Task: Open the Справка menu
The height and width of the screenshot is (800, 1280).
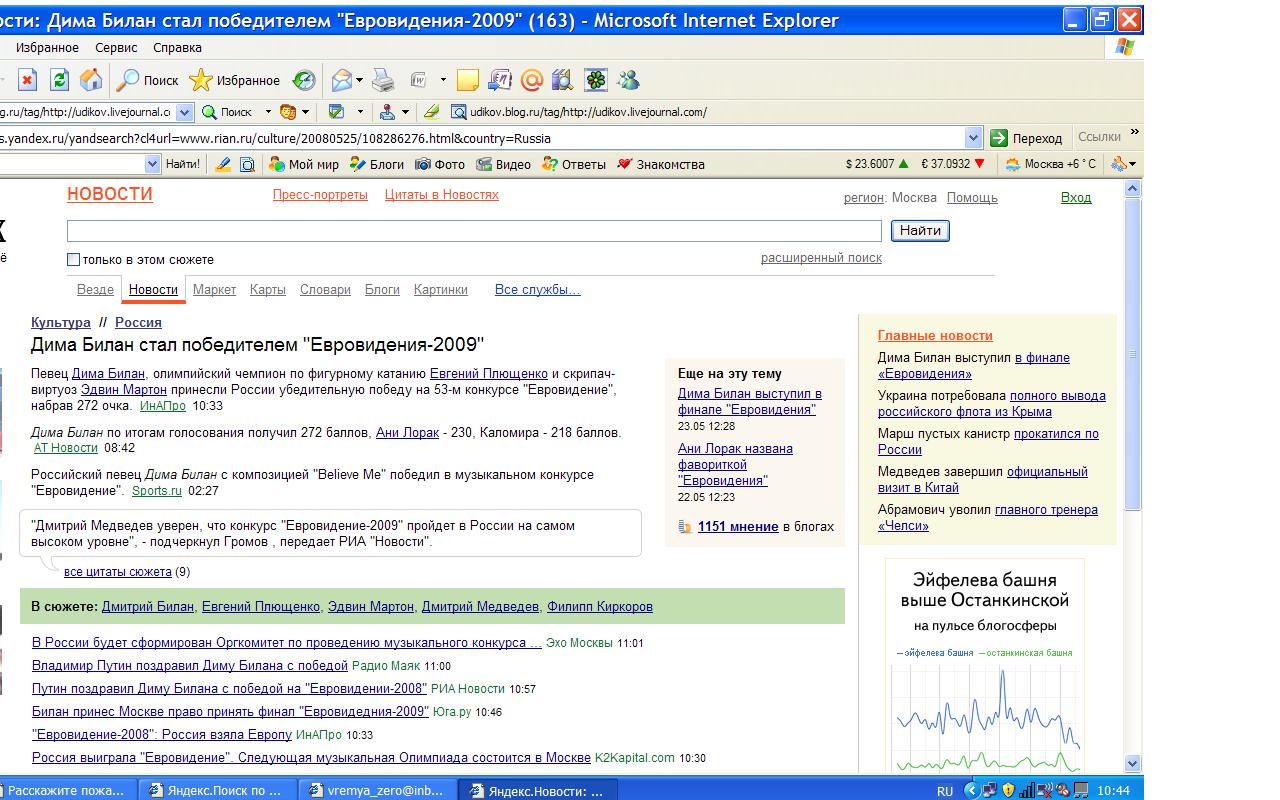Action: (178, 48)
